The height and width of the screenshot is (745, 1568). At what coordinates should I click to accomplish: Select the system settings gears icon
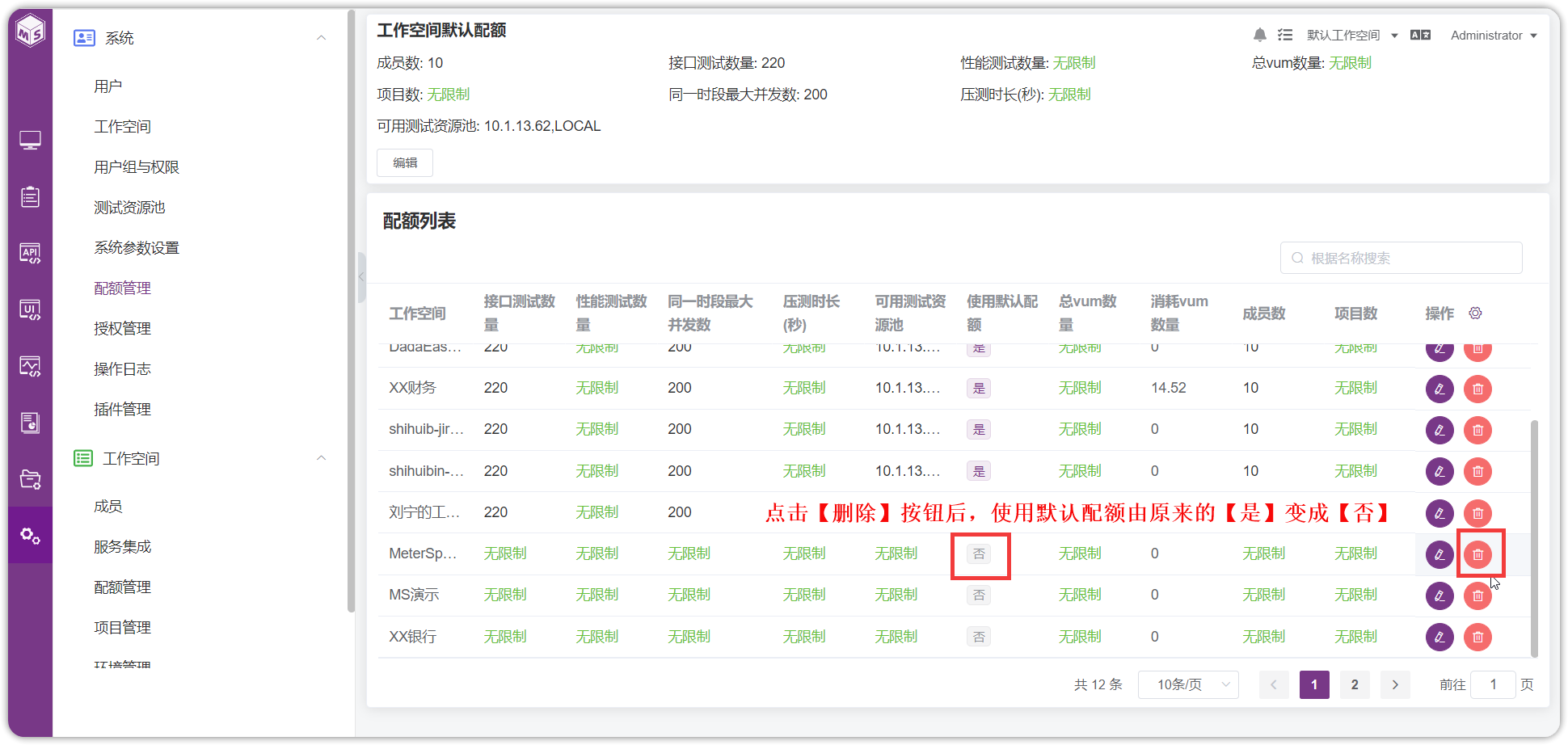30,535
